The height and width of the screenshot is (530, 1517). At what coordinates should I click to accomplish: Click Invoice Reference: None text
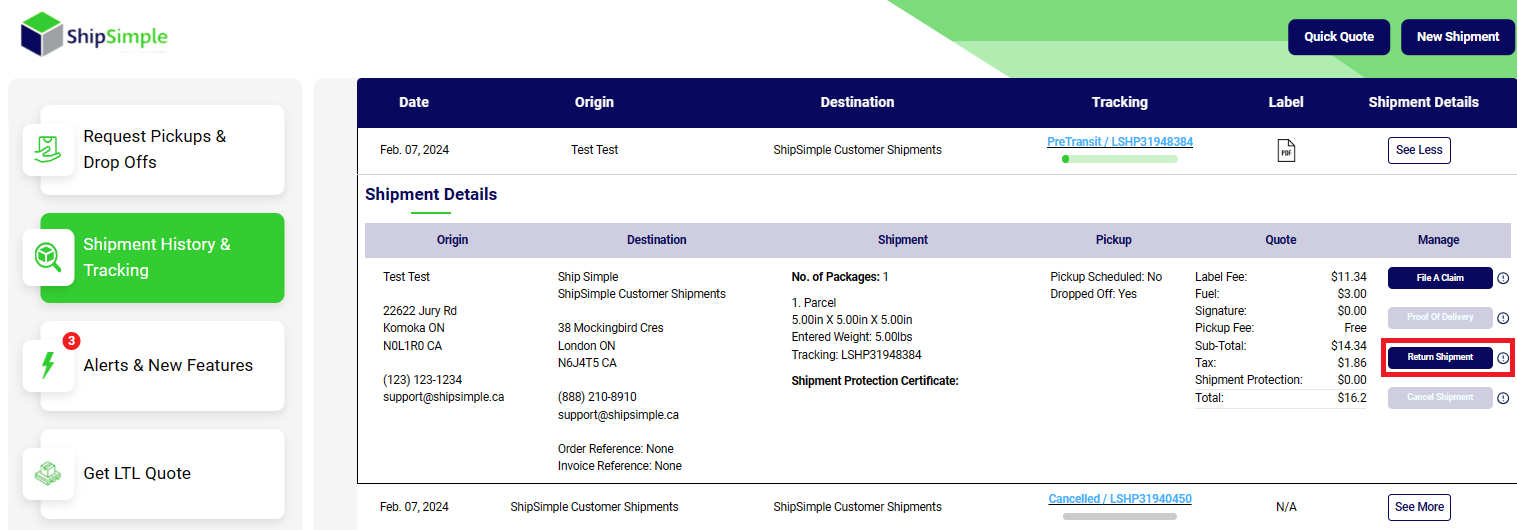click(x=620, y=466)
